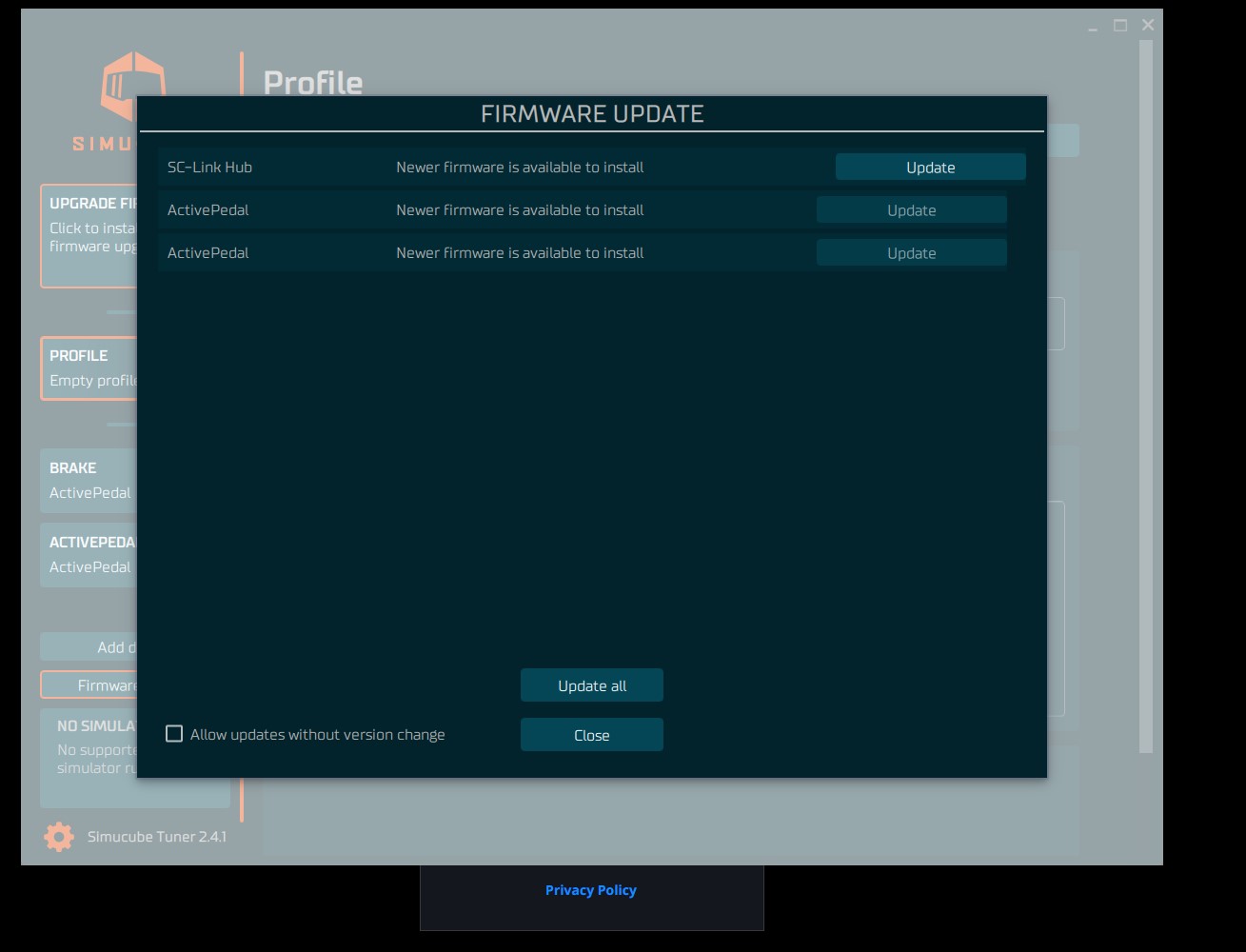Screen dimensions: 1246x952
Task: Maximize the Simucube Tuner window
Action: [x=1120, y=26]
